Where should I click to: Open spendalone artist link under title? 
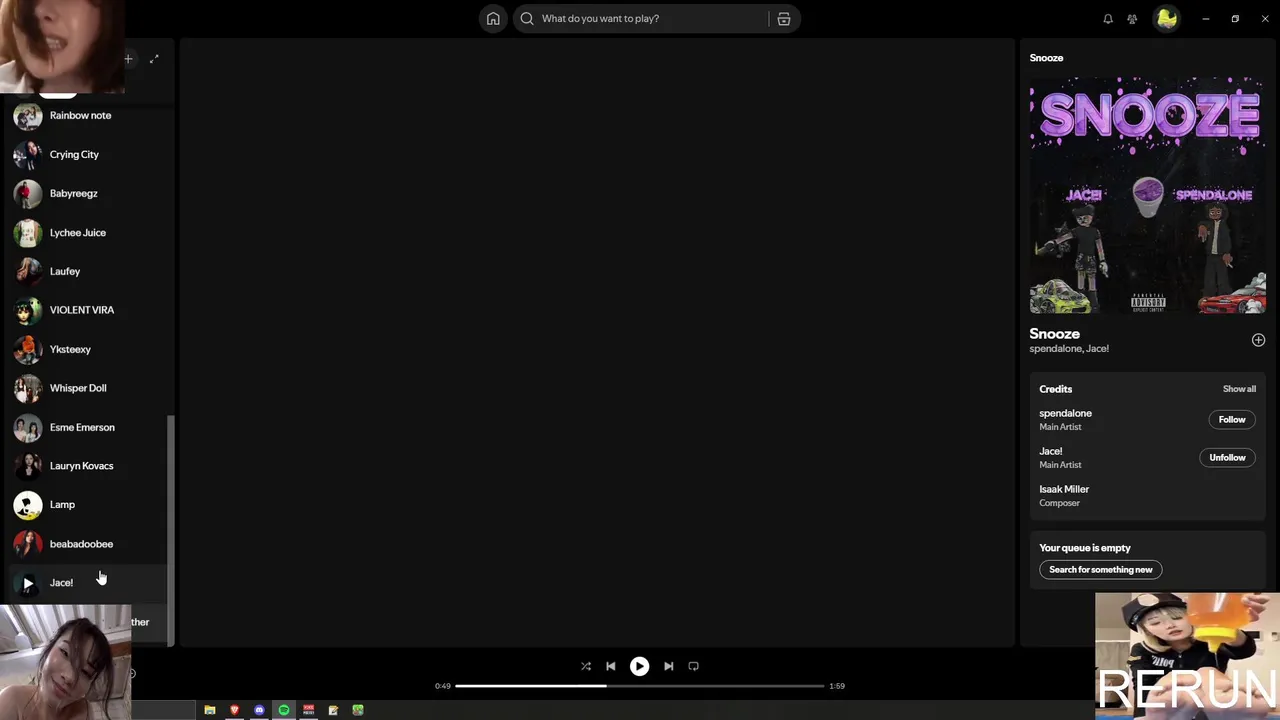tap(1055, 349)
